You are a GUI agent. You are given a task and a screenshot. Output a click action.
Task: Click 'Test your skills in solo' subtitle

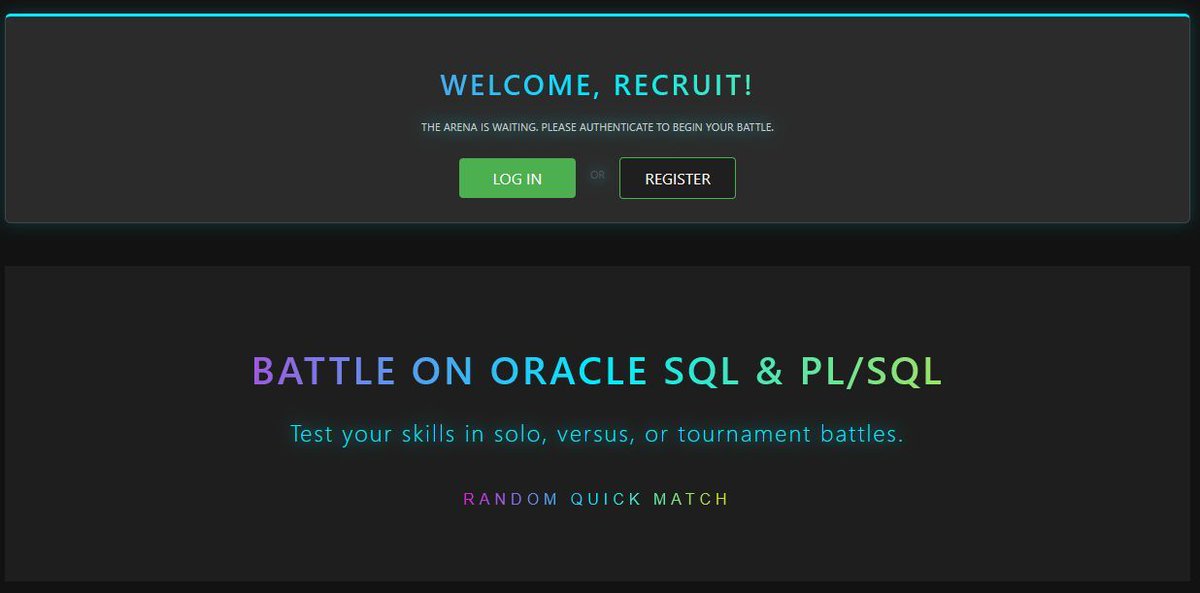tap(597, 434)
